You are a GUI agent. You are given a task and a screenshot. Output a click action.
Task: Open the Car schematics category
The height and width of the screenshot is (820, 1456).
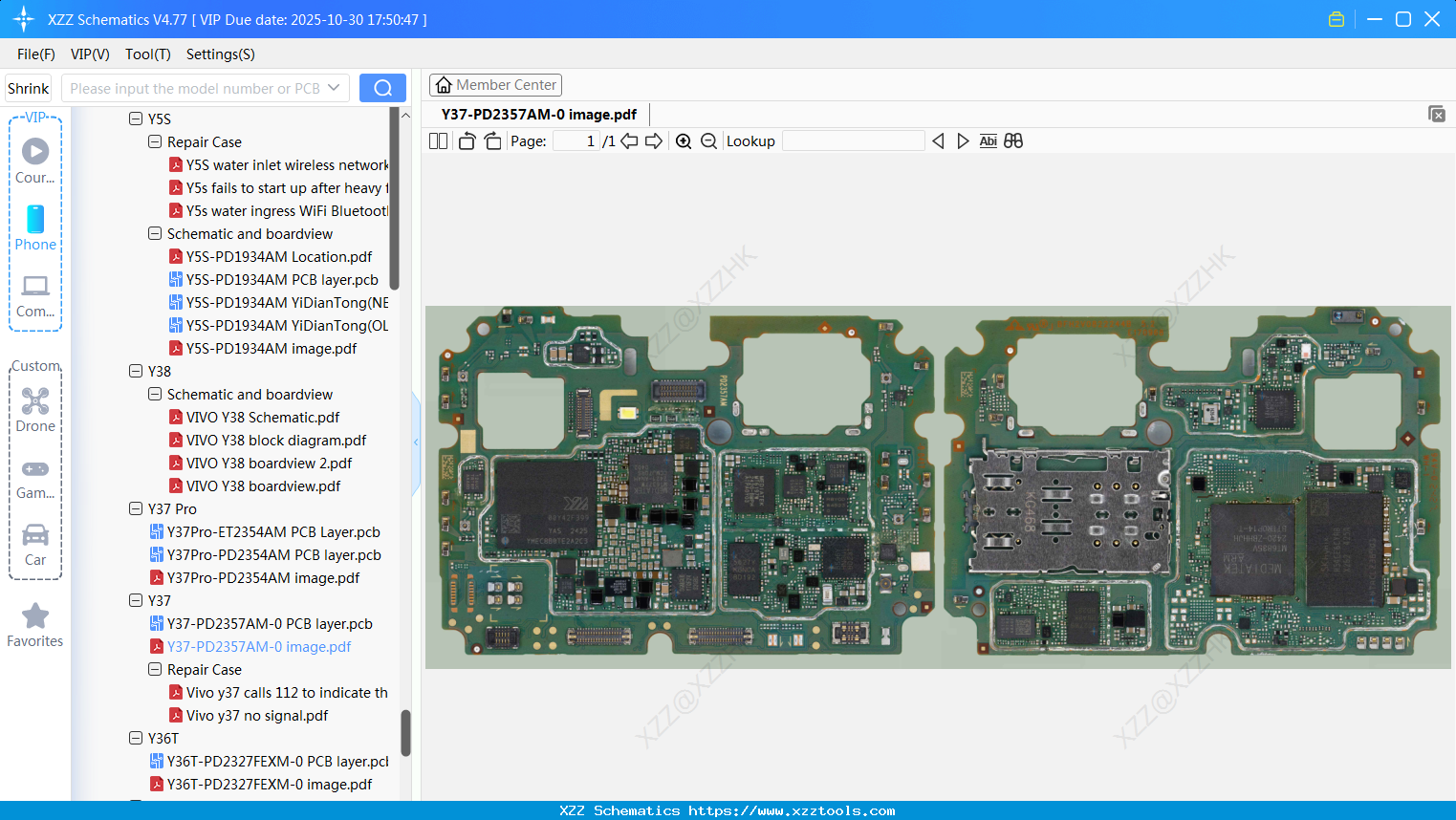click(34, 545)
